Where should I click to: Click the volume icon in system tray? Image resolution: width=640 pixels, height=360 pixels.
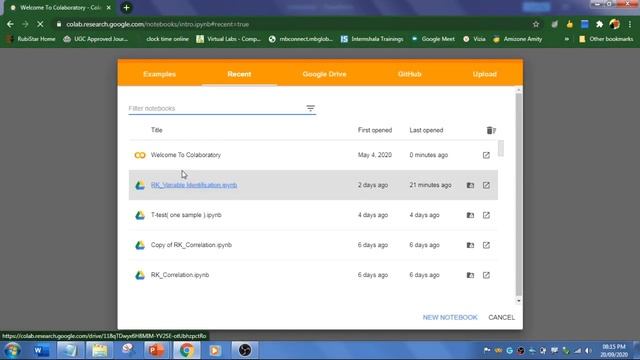click(588, 351)
